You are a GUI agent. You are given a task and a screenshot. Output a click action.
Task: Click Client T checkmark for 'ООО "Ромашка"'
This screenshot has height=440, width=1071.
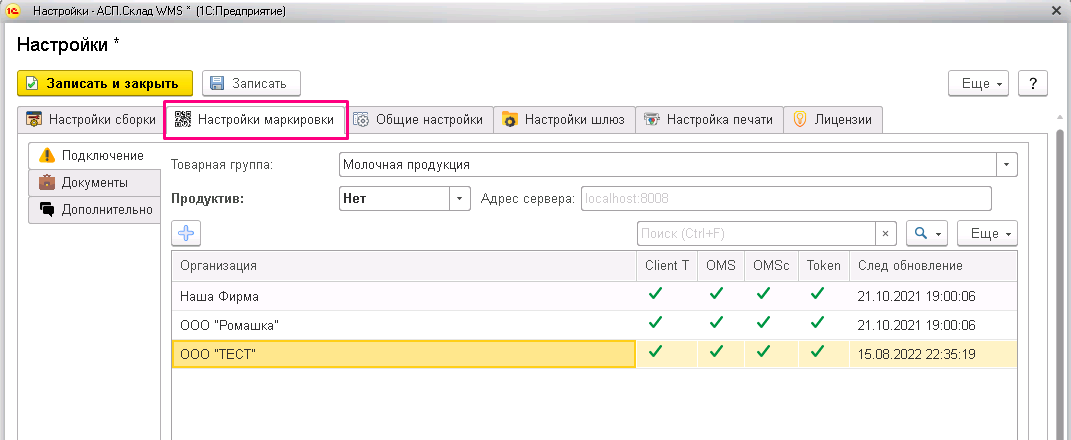pos(656,322)
